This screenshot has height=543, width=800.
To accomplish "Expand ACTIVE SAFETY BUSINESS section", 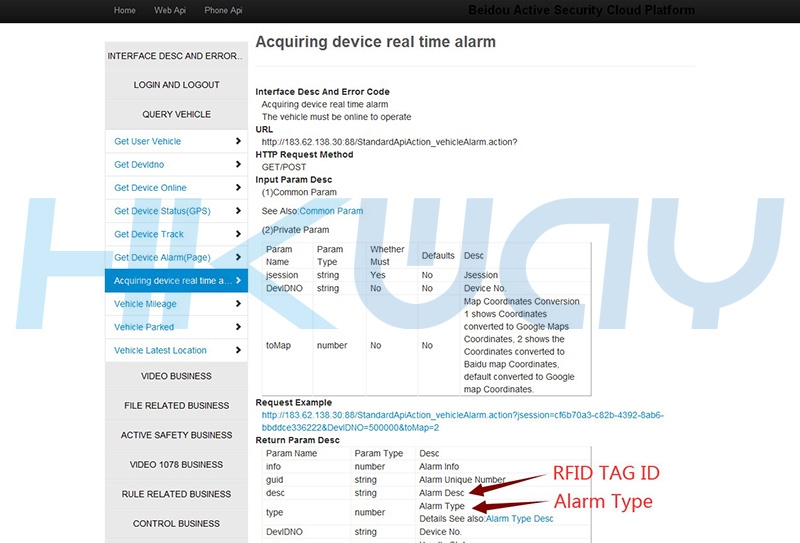I will coord(177,435).
